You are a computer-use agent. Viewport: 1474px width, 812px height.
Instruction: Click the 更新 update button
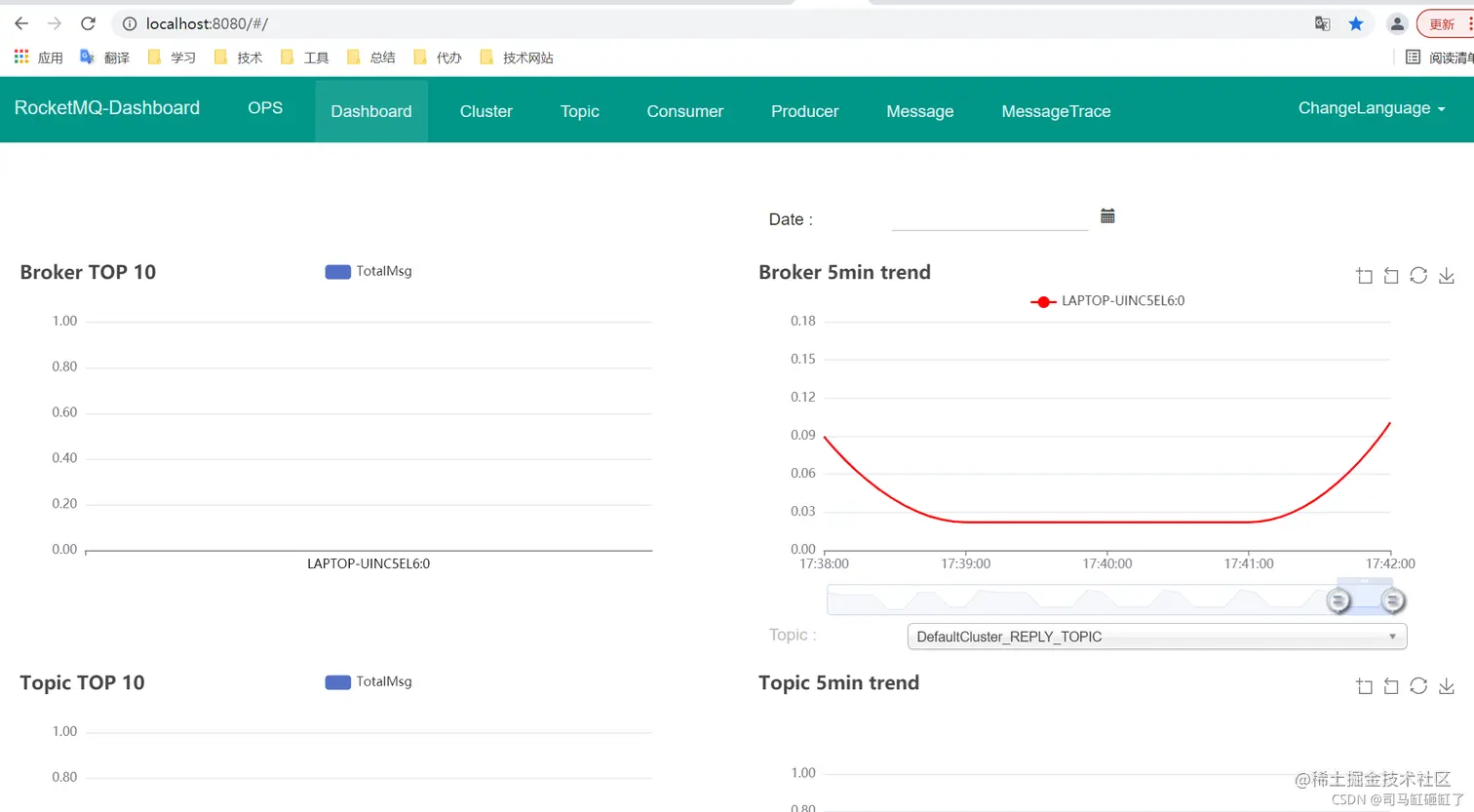[1445, 24]
